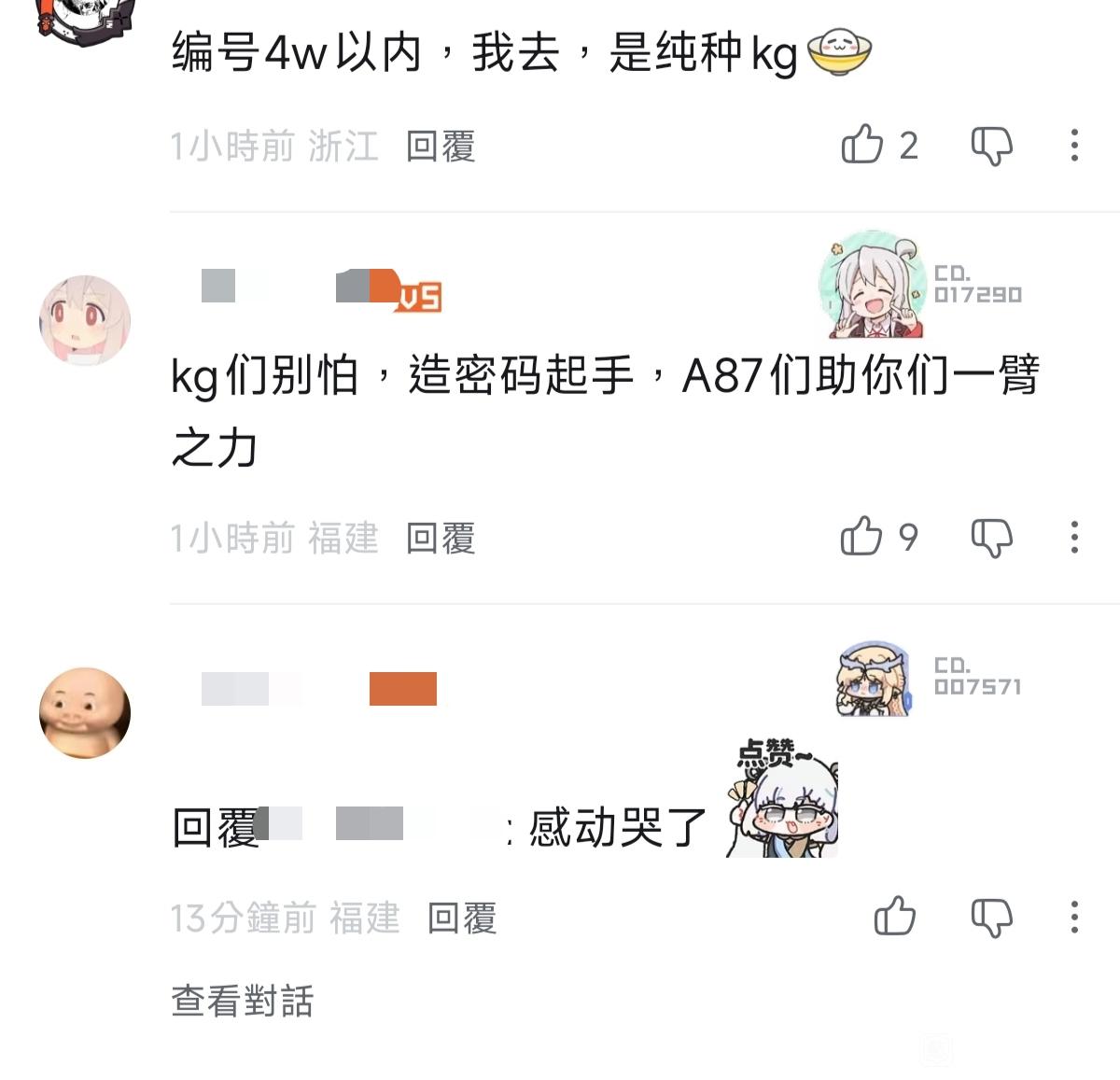The height and width of the screenshot is (1080, 1120).
Task: Like the 感动哭了 reply
Action: [x=894, y=917]
